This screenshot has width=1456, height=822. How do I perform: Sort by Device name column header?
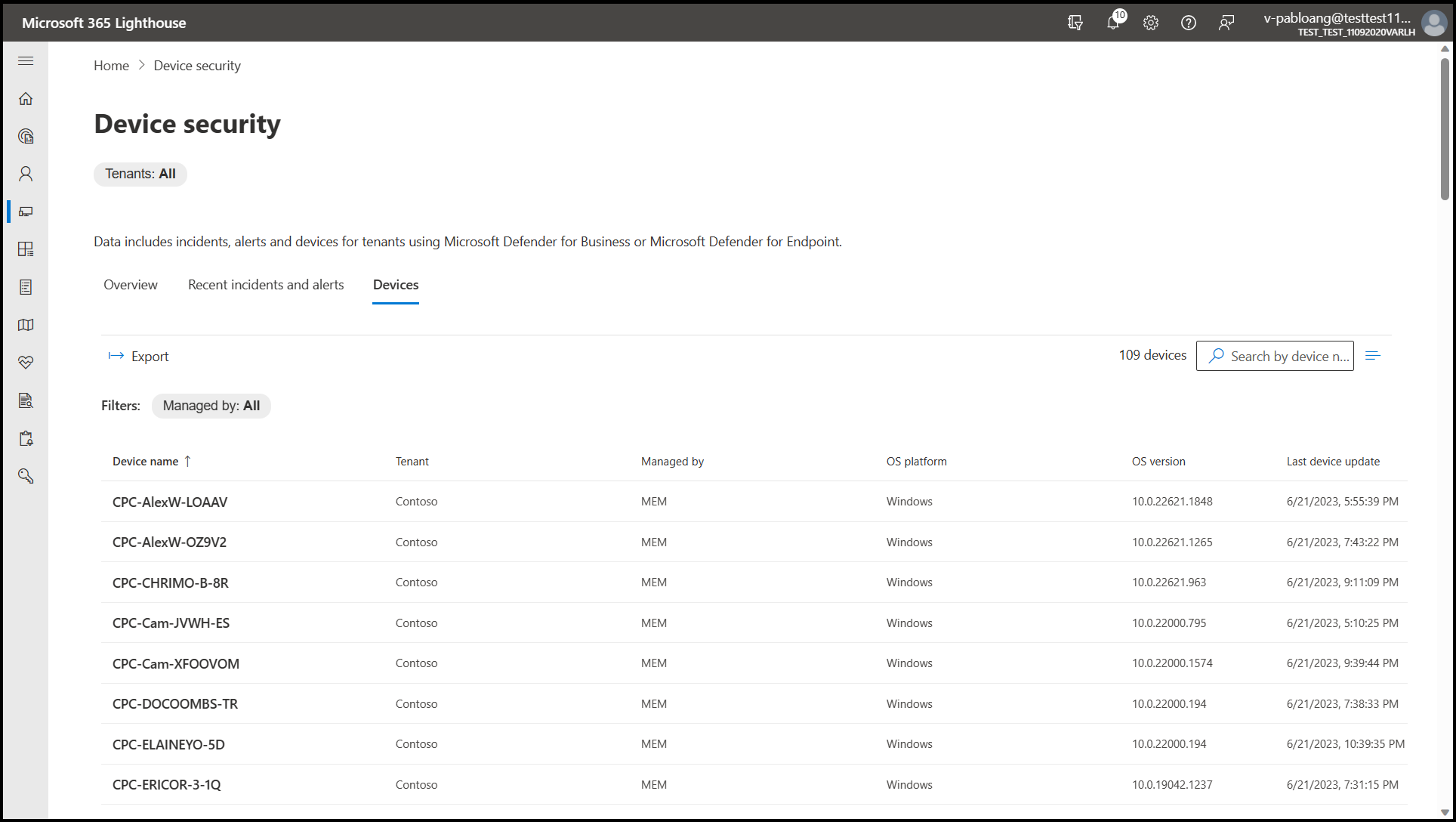[152, 462]
